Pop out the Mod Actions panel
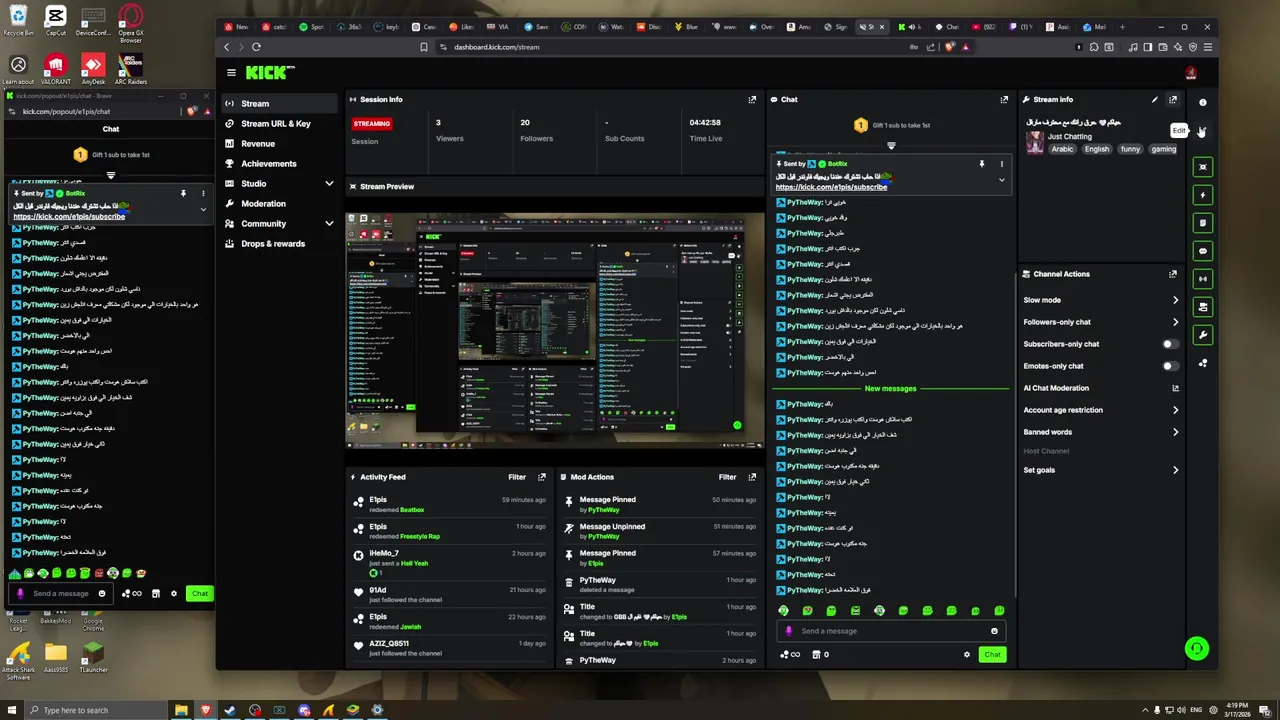1280x720 pixels. click(752, 477)
